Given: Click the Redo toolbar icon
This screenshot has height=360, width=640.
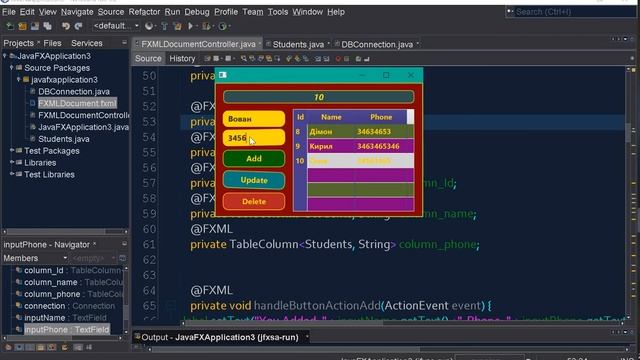Looking at the screenshot, I should tap(78, 26).
